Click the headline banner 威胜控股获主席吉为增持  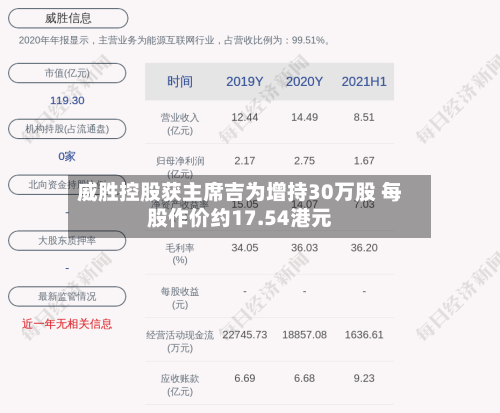(249, 206)
